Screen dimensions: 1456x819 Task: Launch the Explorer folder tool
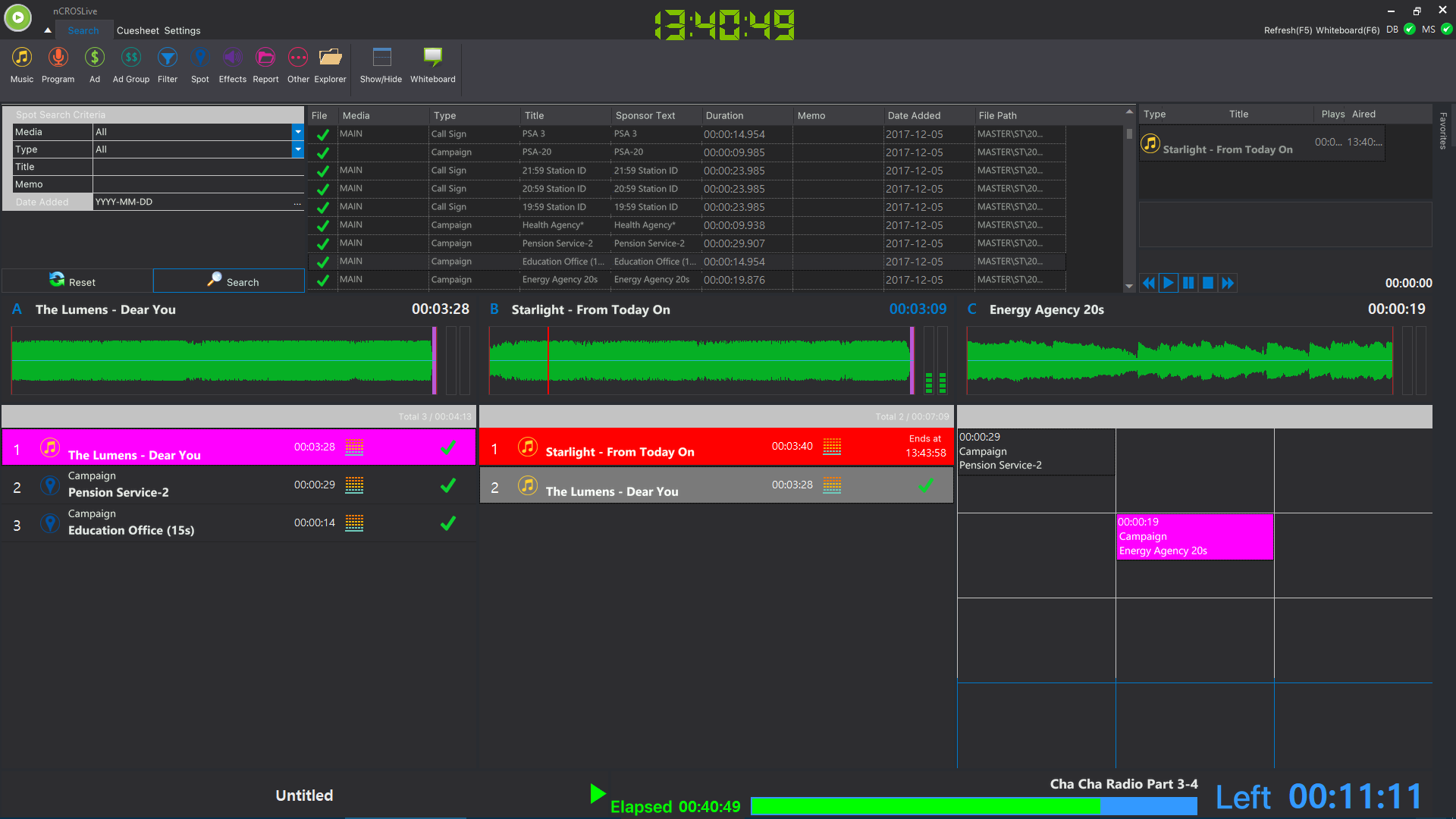[x=330, y=65]
